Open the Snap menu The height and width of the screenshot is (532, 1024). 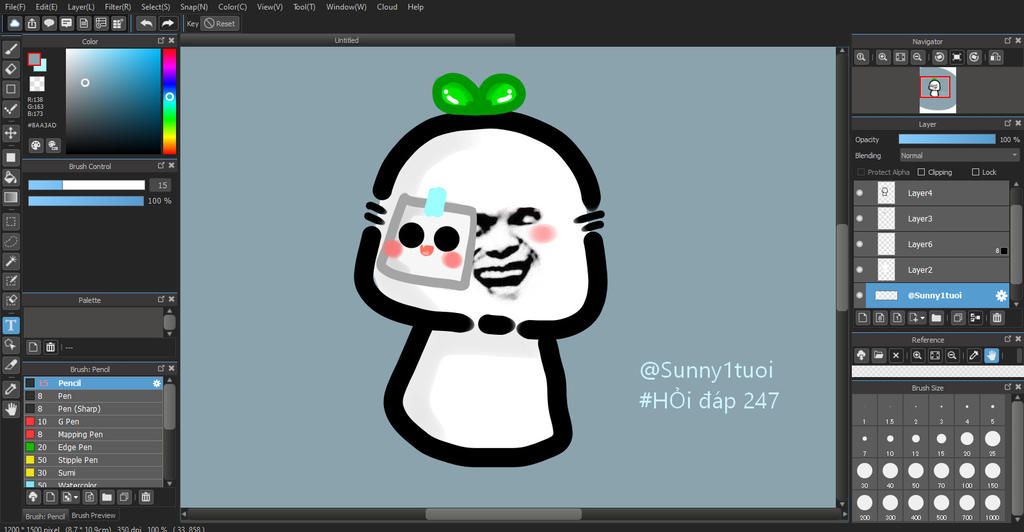194,7
